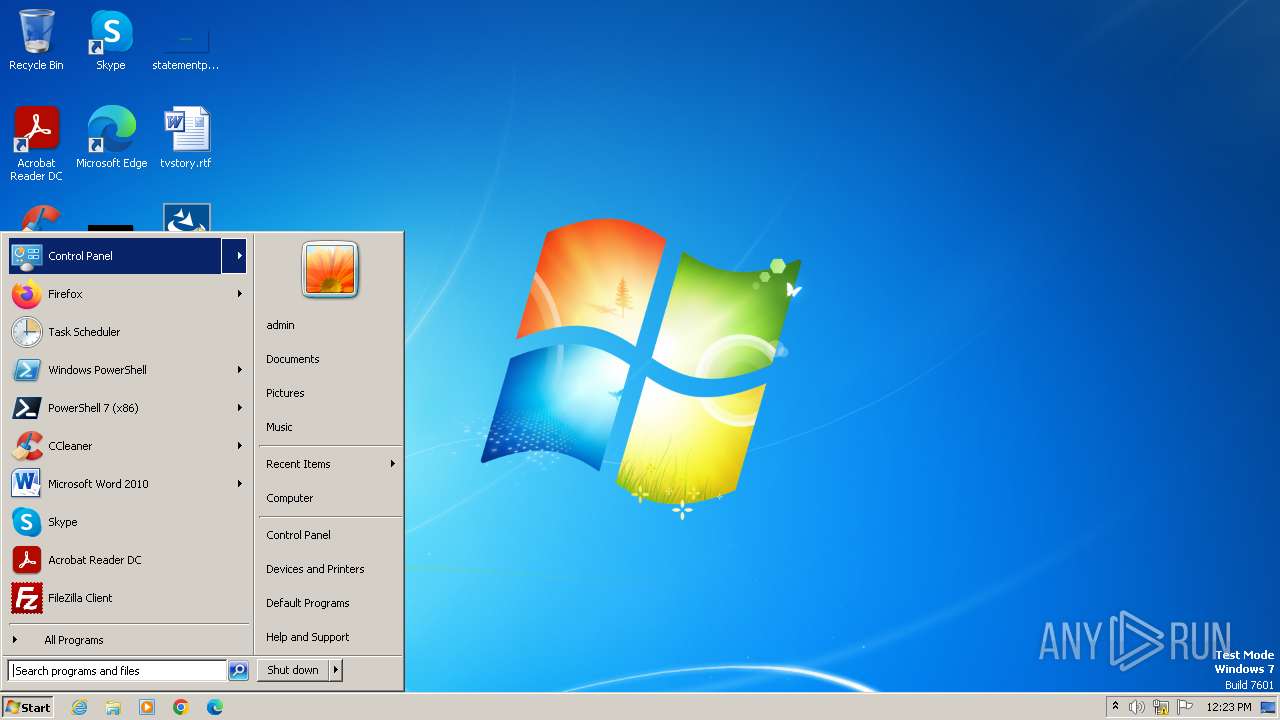Image resolution: width=1280 pixels, height=720 pixels.
Task: Expand Windows PowerShell jump list arrow
Action: point(239,370)
